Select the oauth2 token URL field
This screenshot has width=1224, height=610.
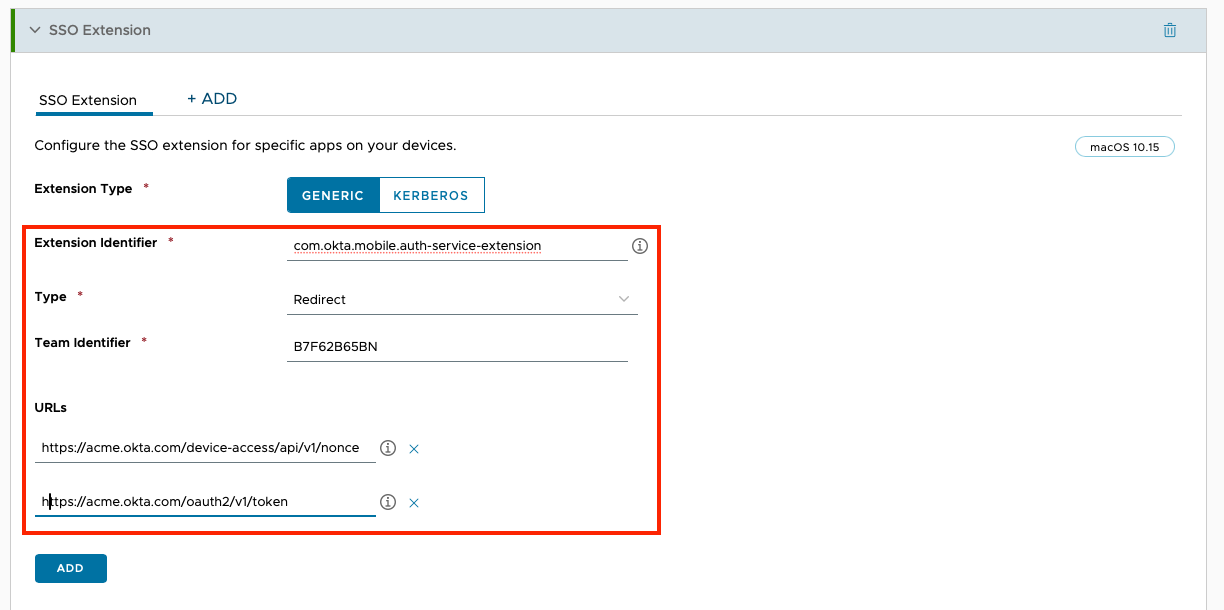(x=200, y=502)
